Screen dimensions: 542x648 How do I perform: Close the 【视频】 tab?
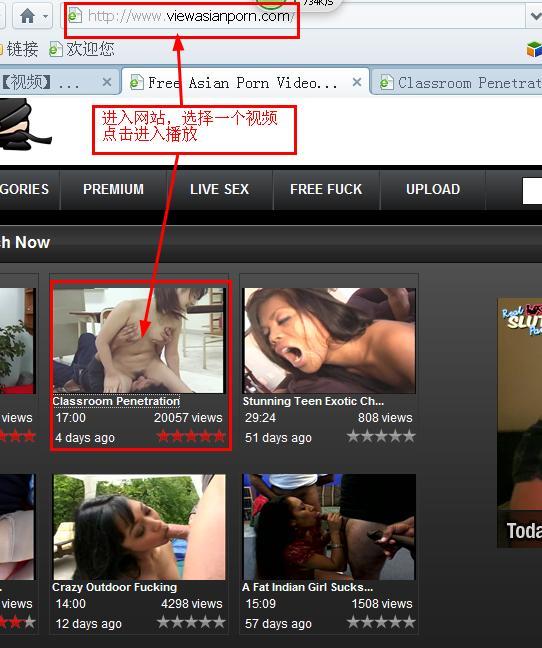point(107,82)
